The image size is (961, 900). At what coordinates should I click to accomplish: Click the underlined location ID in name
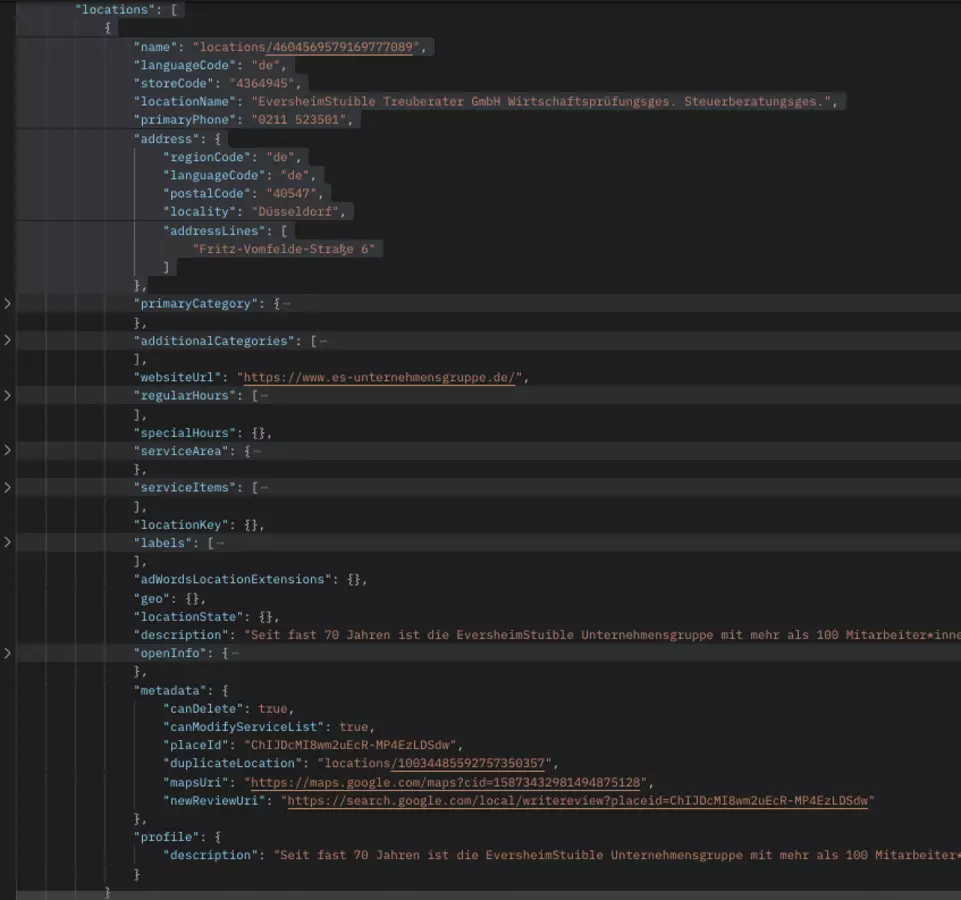point(341,46)
